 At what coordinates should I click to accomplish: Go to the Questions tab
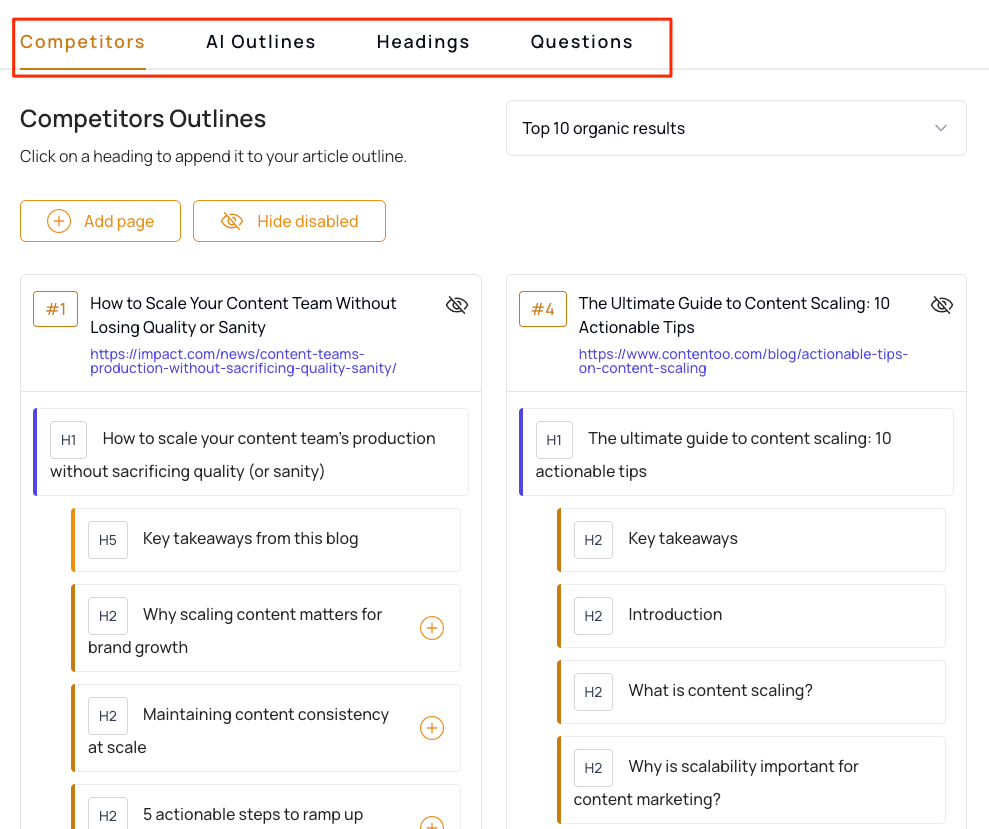(x=582, y=42)
